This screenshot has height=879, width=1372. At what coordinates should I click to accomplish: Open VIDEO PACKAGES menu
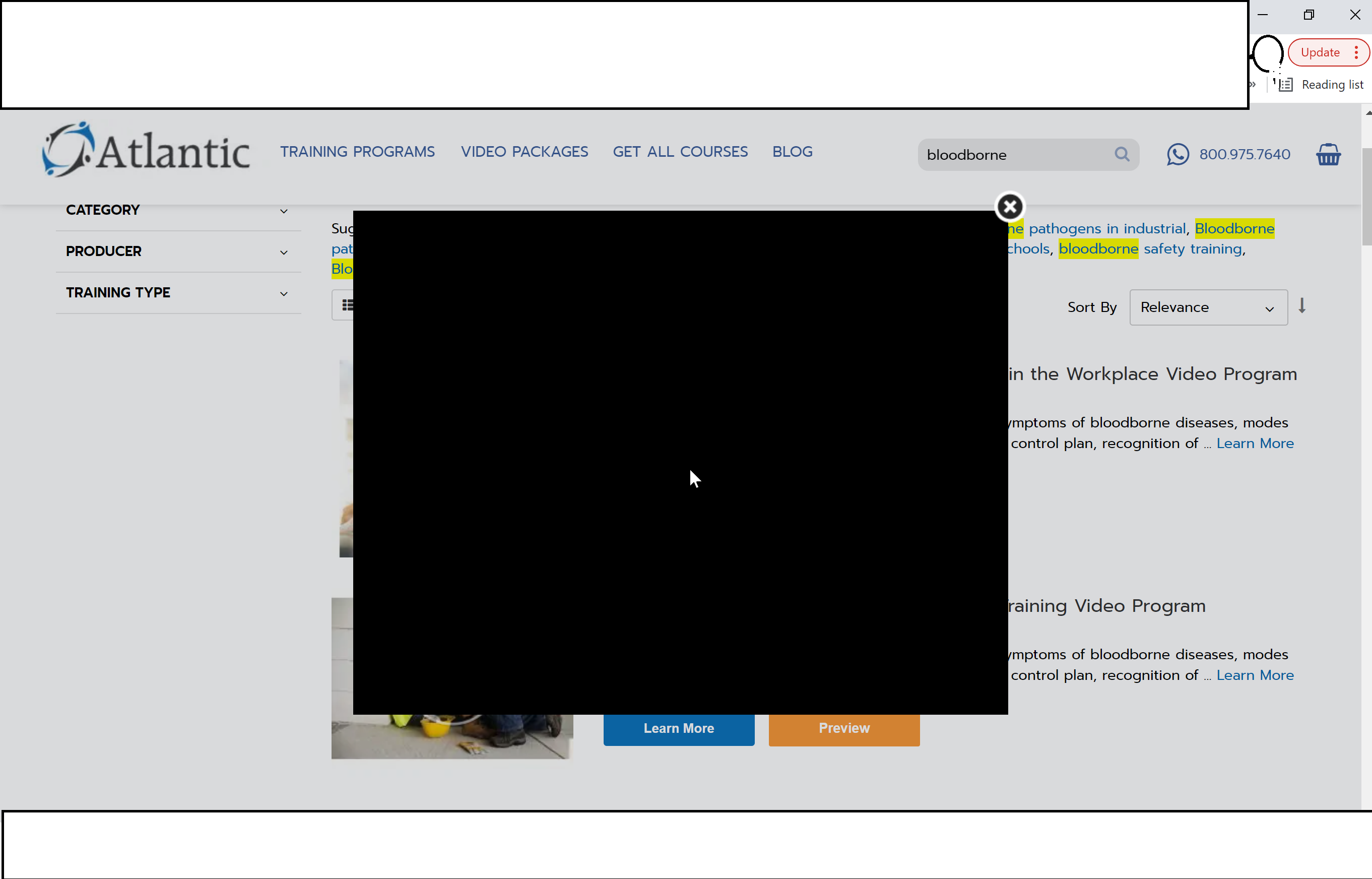[x=525, y=152]
